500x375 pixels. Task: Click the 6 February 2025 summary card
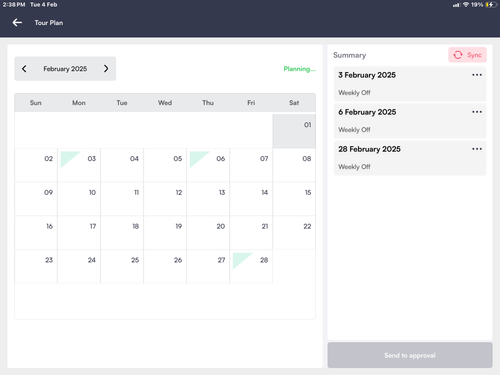point(410,121)
